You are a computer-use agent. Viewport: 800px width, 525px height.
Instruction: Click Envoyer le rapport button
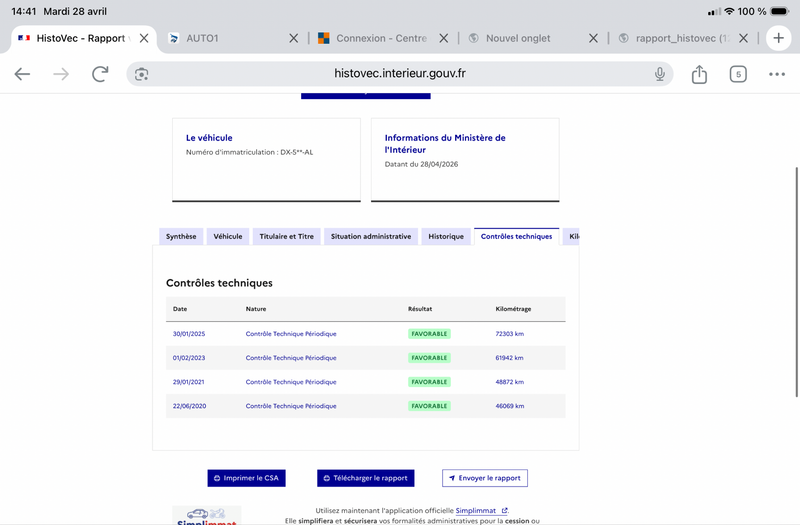[485, 479]
